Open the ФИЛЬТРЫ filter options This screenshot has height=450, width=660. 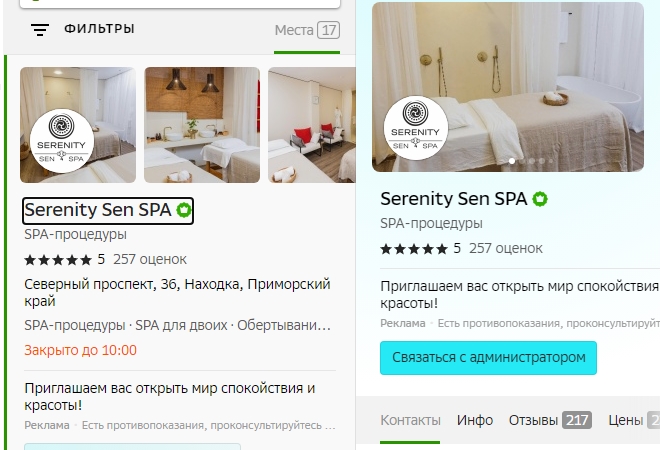pyautogui.click(x=99, y=29)
